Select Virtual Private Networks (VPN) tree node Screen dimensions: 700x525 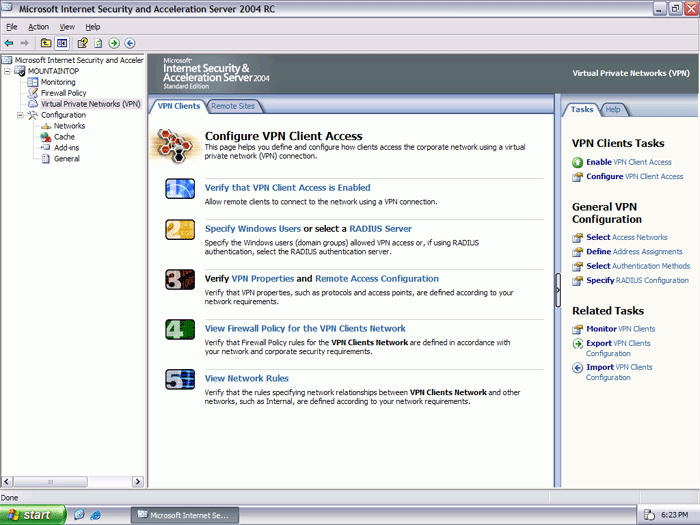(x=91, y=104)
